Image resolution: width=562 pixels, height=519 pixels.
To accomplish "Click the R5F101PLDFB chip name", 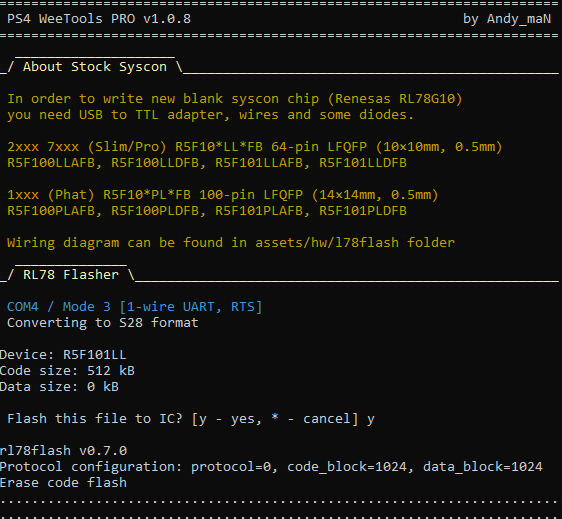I will point(363,211).
